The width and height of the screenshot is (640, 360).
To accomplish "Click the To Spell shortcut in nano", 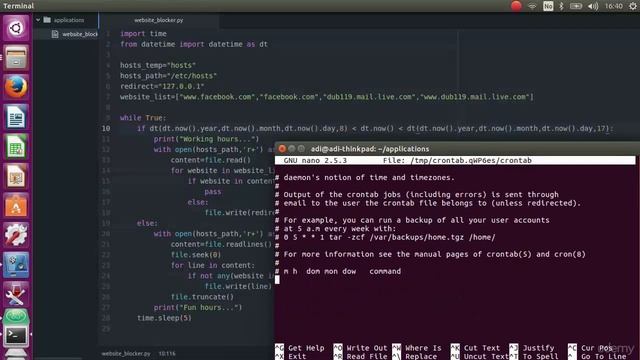I will point(534,356).
